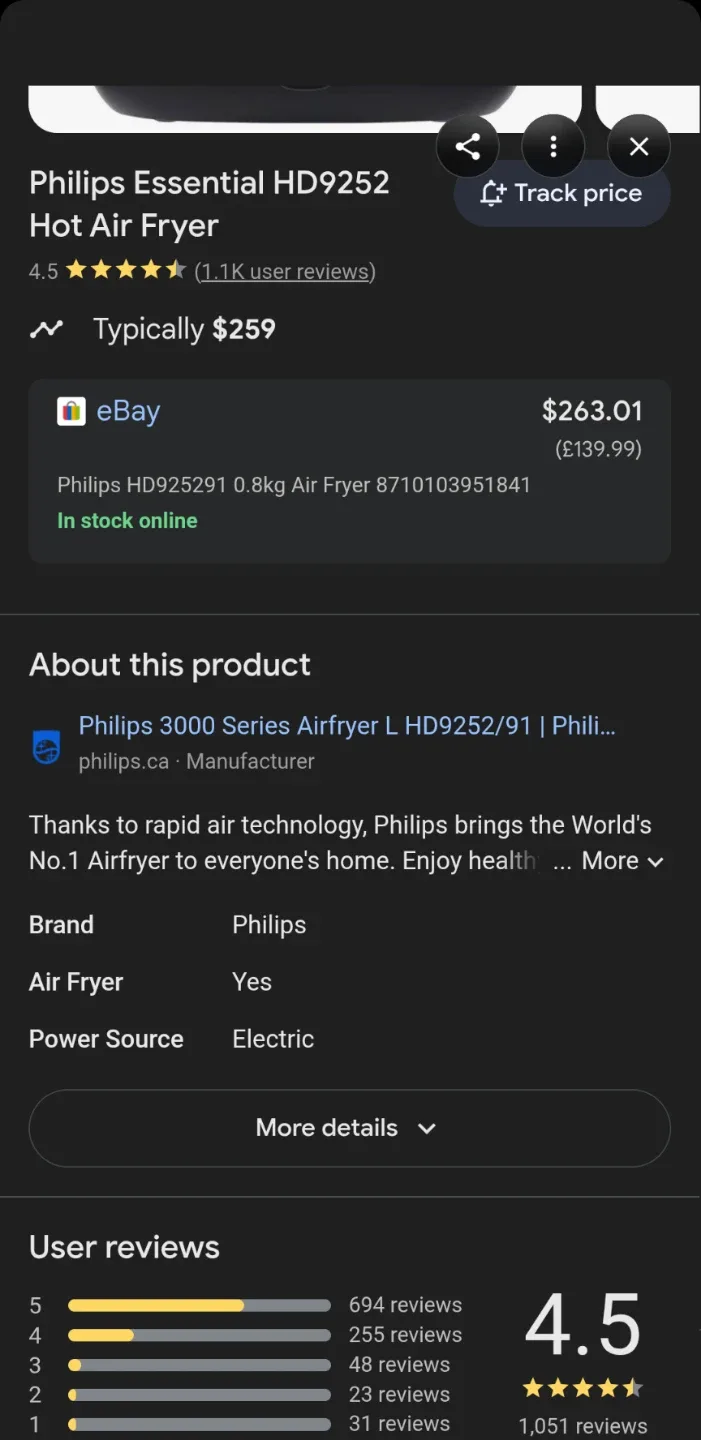701x1440 pixels.
Task: Open the 1.1K user reviews link
Action: click(x=285, y=271)
